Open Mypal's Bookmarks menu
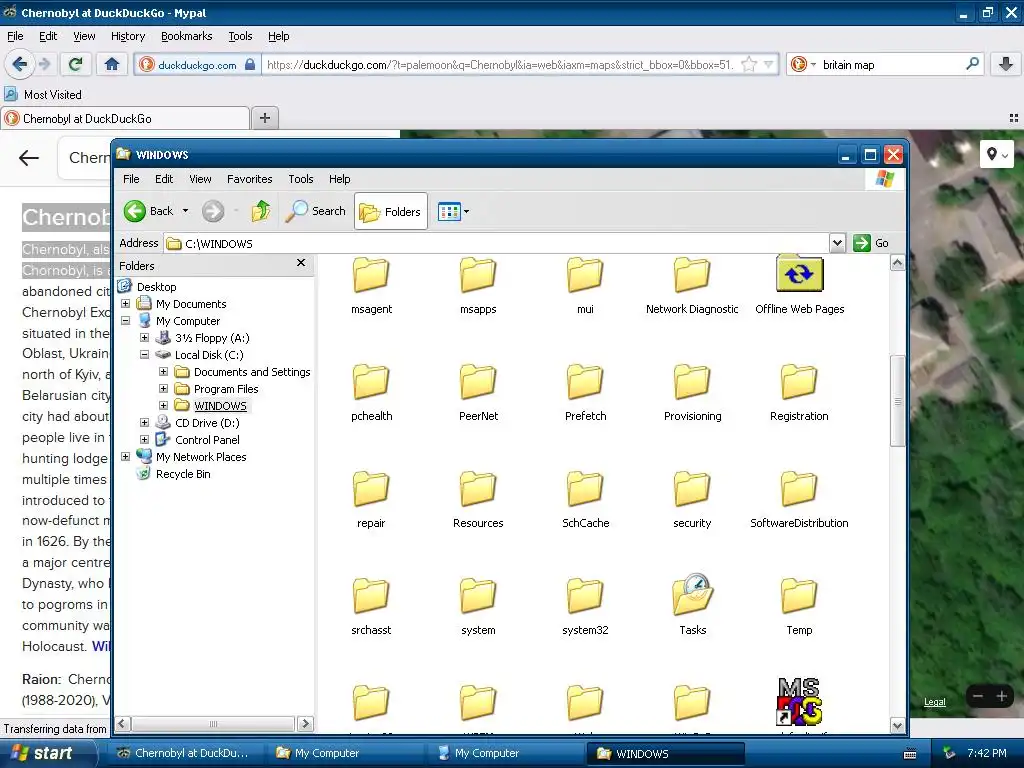Screen dimensions: 1024x768 pos(186,37)
